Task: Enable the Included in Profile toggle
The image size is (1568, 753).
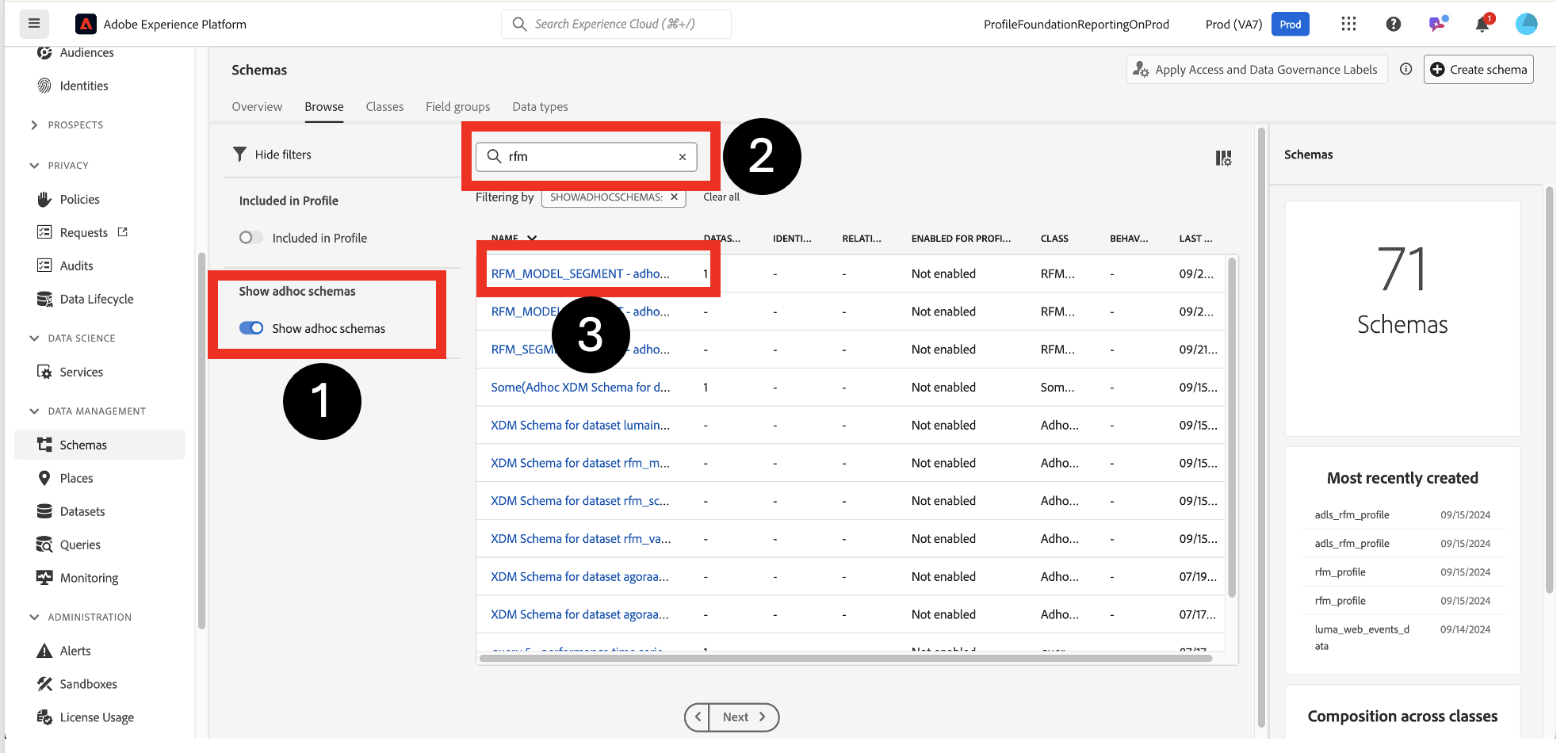Action: (x=251, y=238)
